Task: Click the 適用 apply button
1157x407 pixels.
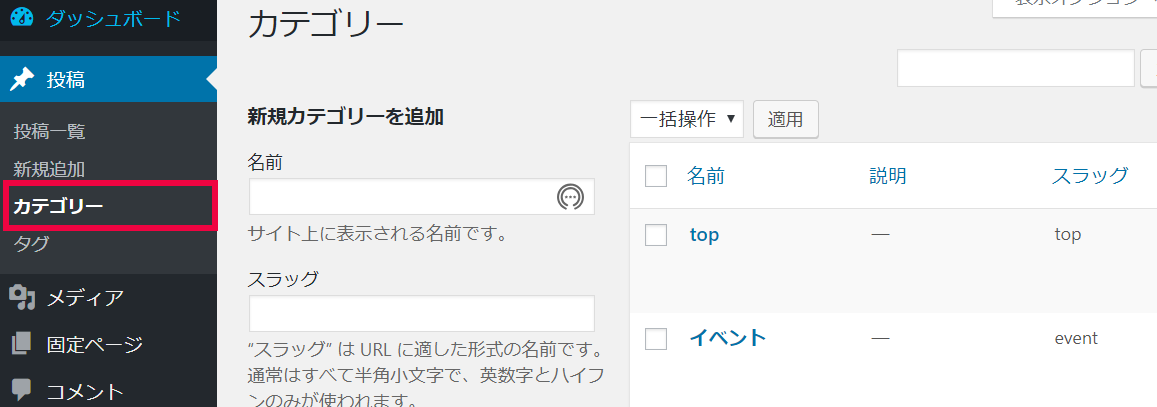Action: click(786, 119)
